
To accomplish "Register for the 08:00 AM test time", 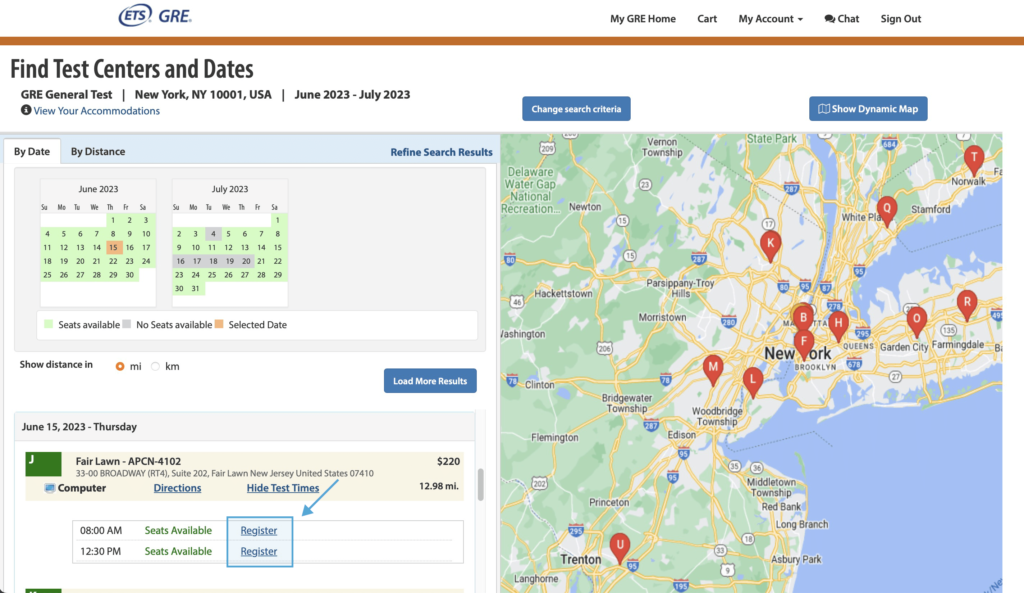I will (x=259, y=530).
